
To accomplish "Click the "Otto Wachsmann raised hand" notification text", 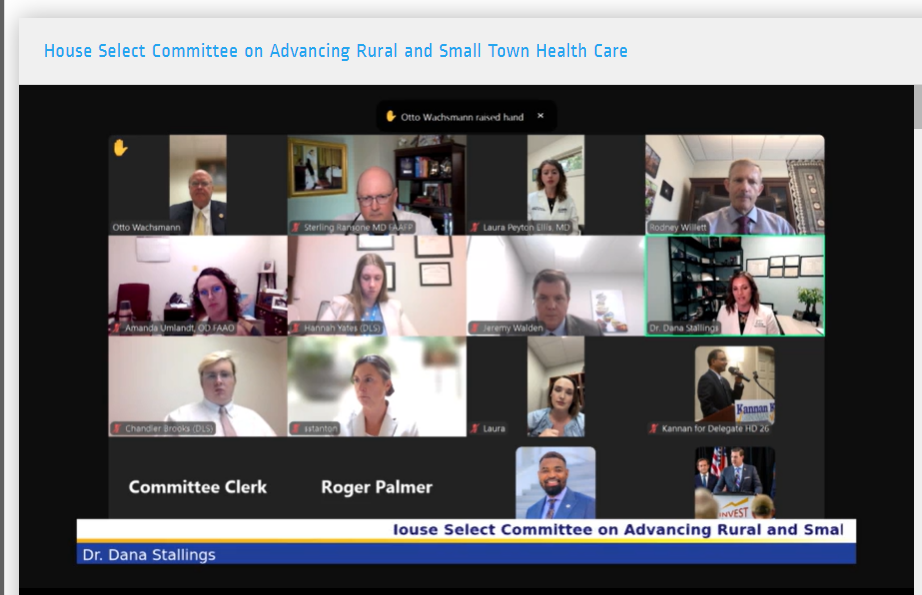I will pos(462,117).
